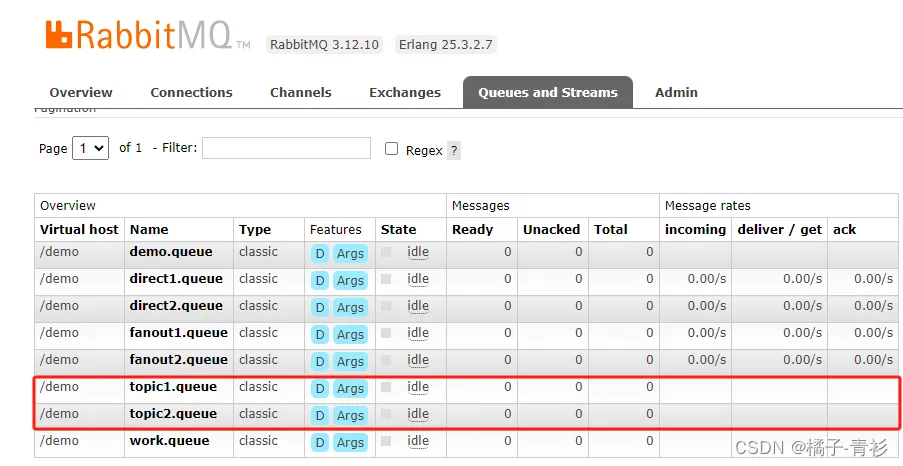
Task: Open the direct2.queue queue link
Action: [x=176, y=306]
